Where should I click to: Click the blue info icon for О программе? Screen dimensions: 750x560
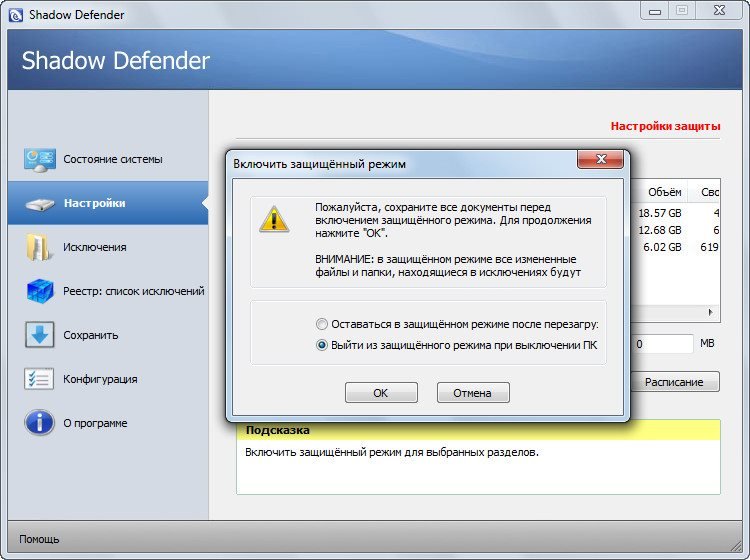coord(39,423)
